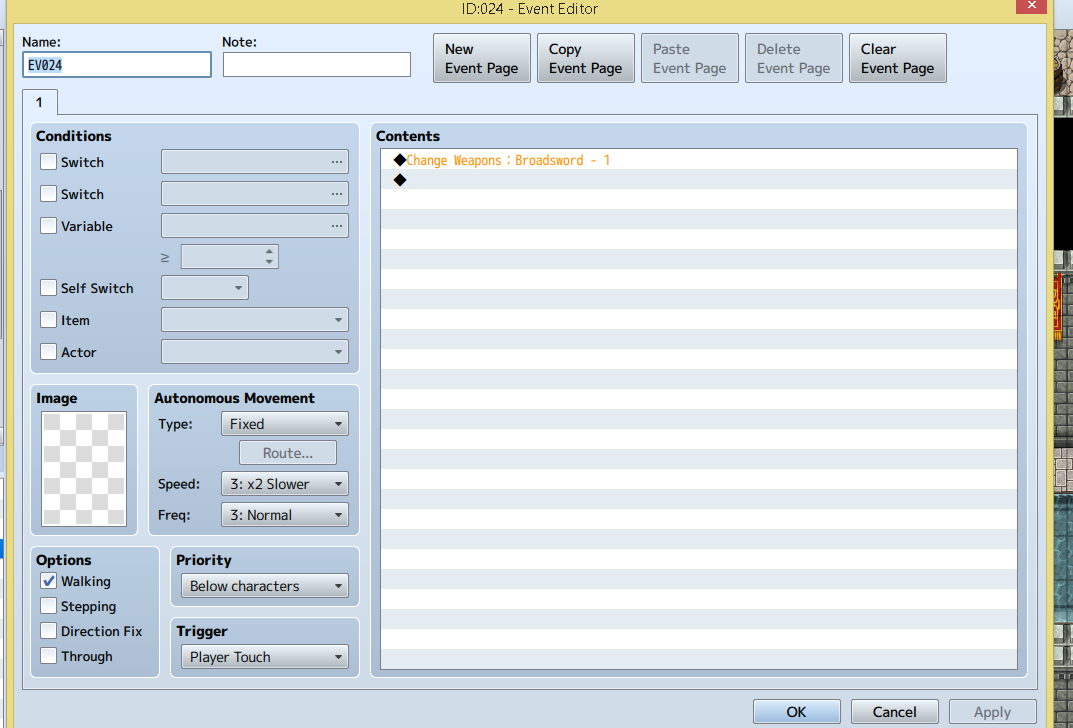Confirm with the OK button
The width and height of the screenshot is (1073, 728).
797,712
